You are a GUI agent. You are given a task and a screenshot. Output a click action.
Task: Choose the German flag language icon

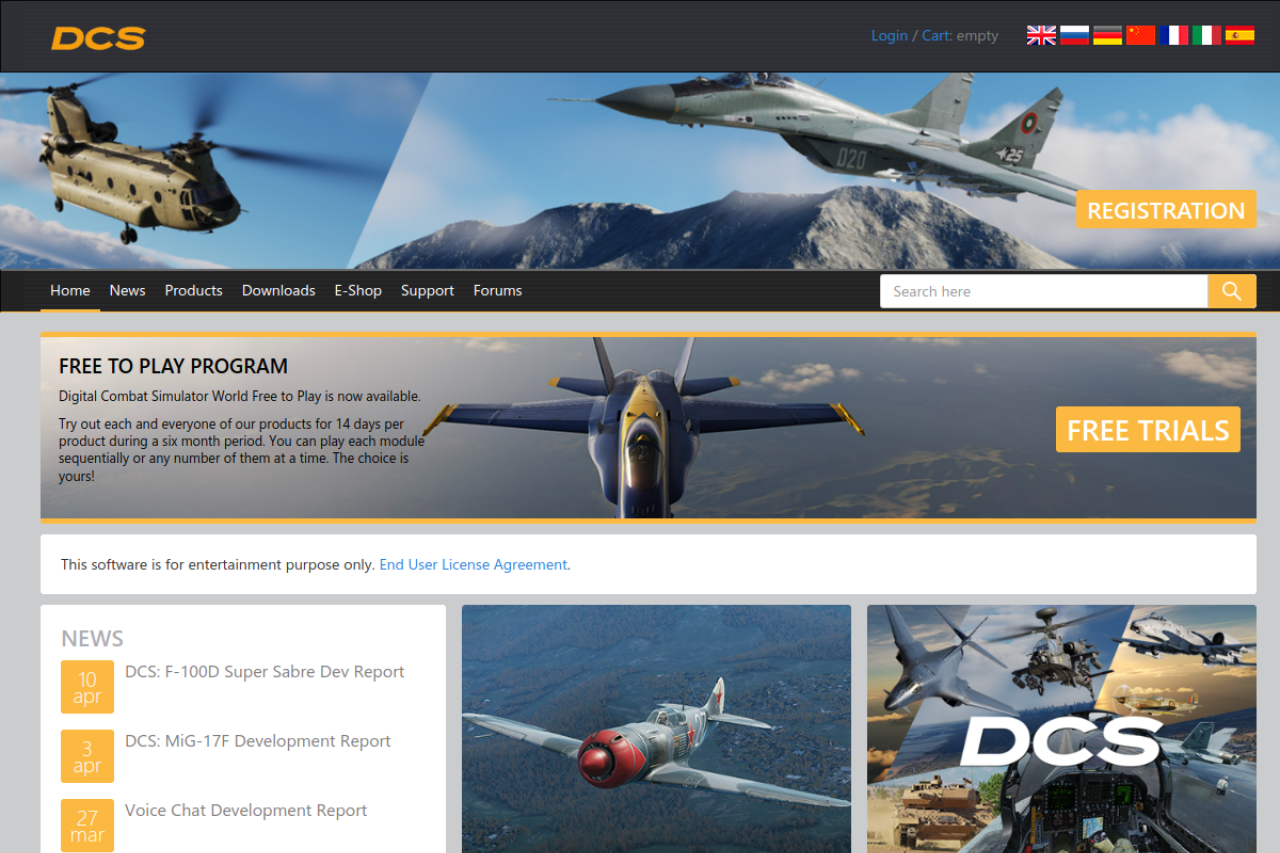click(1107, 36)
